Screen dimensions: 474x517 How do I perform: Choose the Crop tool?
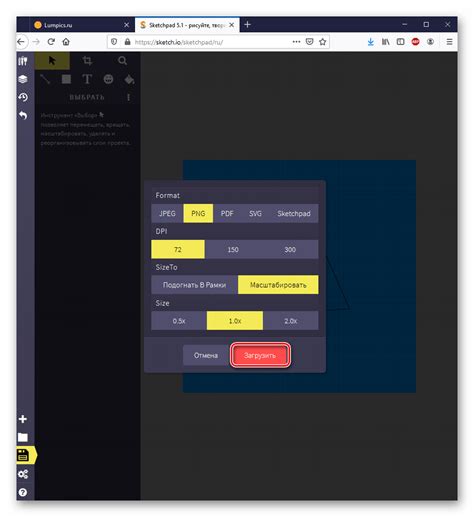coord(87,60)
